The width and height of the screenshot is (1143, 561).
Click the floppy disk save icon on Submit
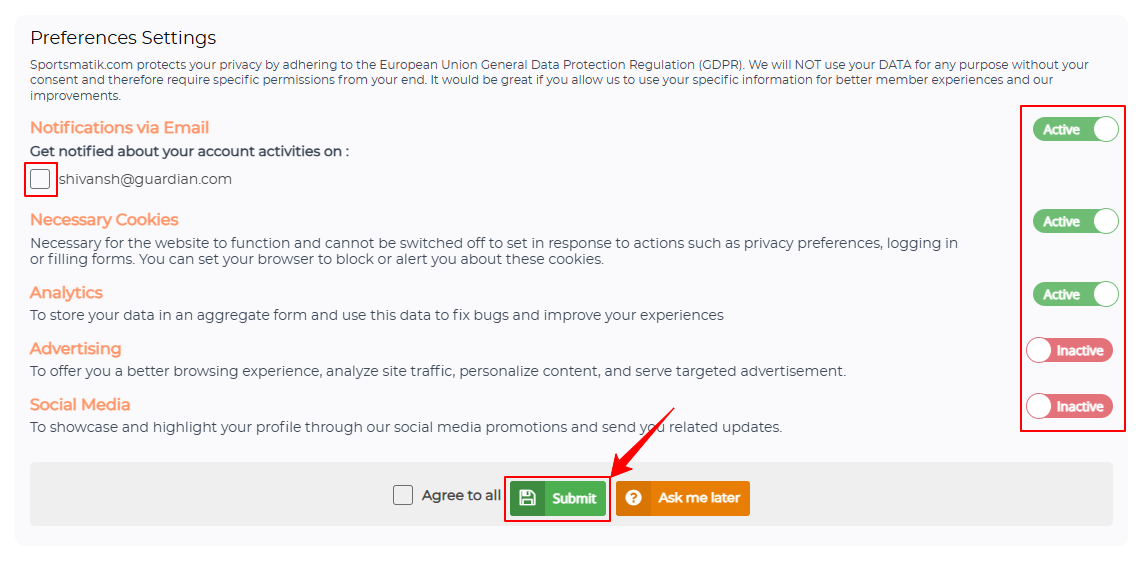pos(527,498)
